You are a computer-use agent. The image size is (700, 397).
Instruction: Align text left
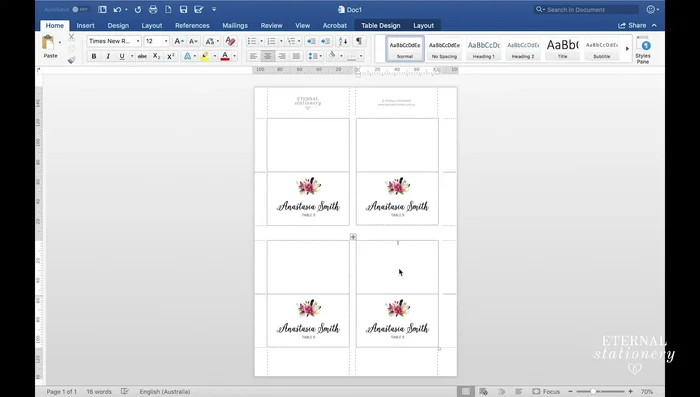click(253, 56)
